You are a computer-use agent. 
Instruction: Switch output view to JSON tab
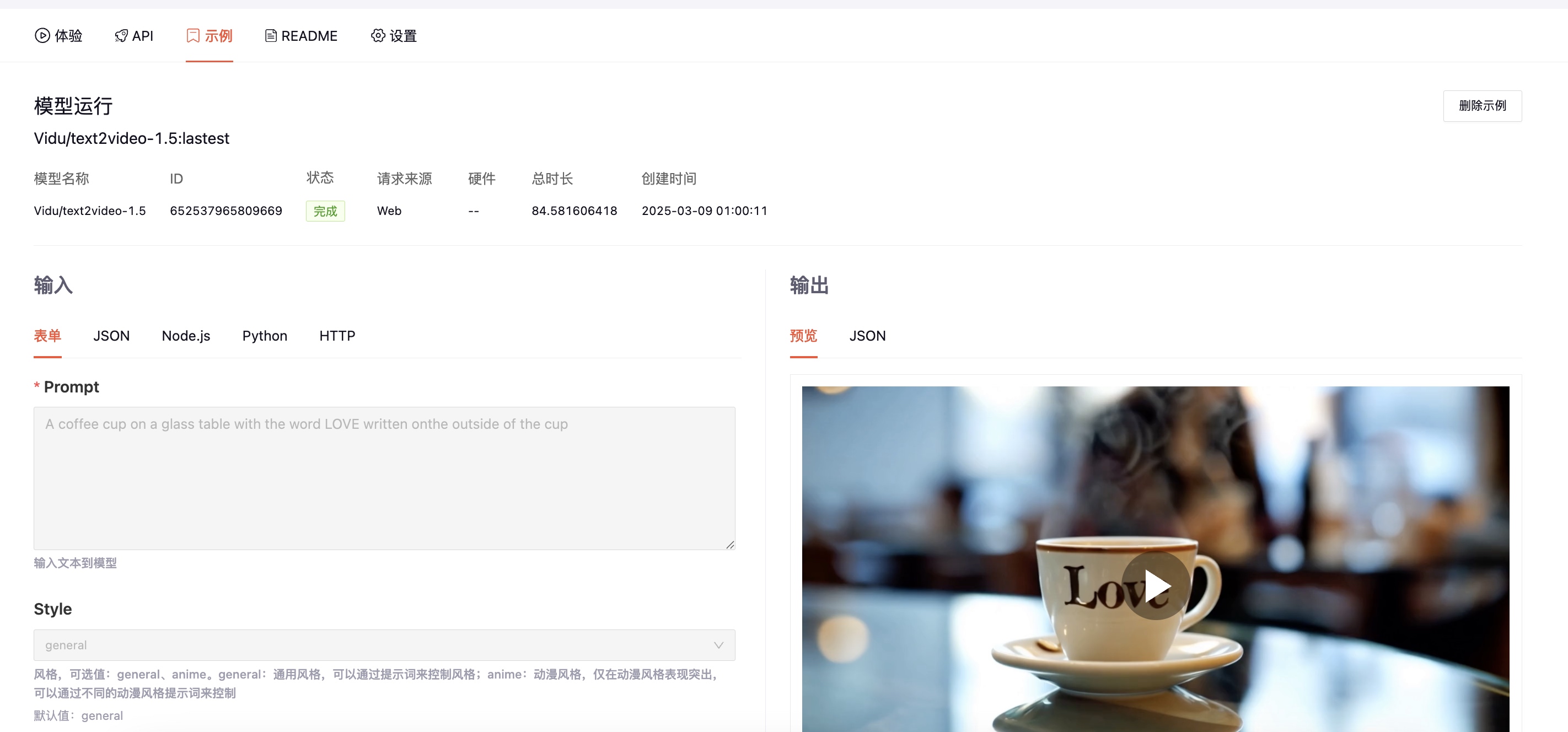[867, 336]
